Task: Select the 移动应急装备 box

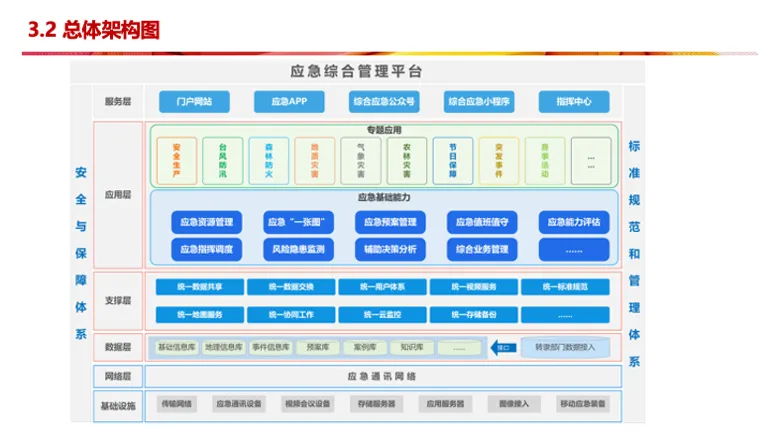Action: coord(583,404)
